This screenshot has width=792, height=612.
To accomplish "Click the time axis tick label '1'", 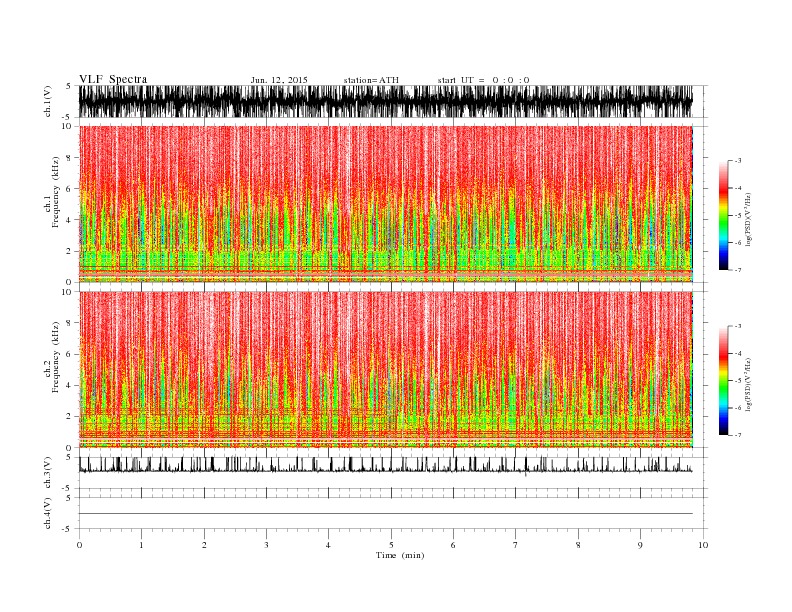I will click(141, 545).
